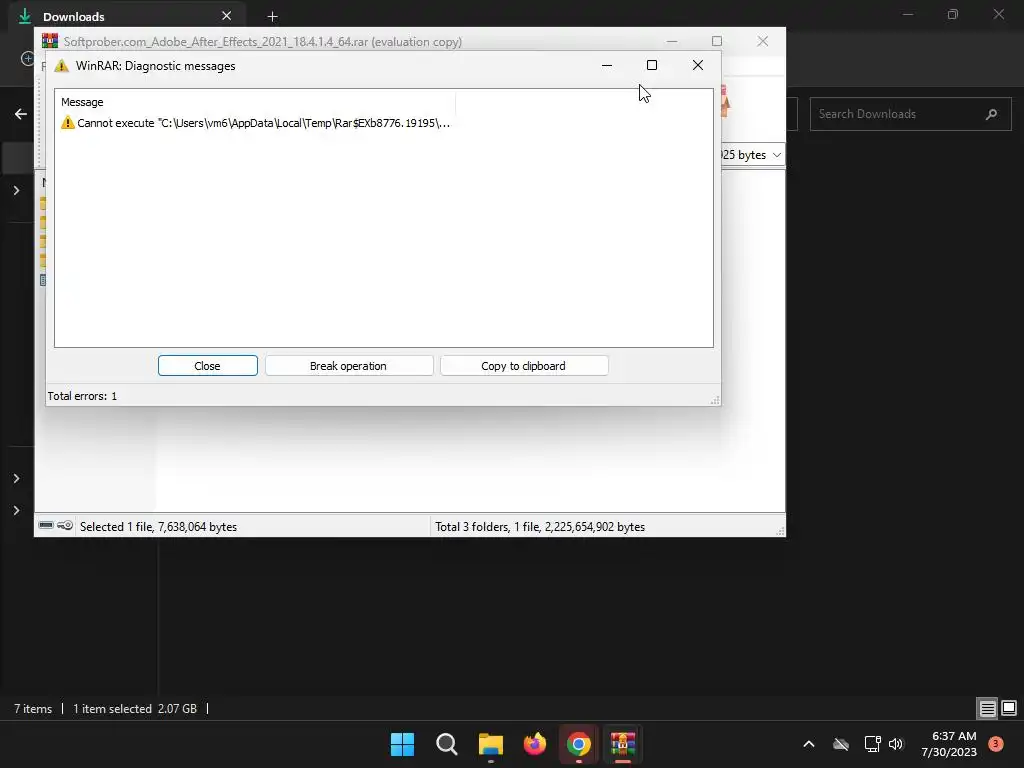Switch to large icons view in Explorer
Screen dimensions: 1024x768
click(1009, 708)
